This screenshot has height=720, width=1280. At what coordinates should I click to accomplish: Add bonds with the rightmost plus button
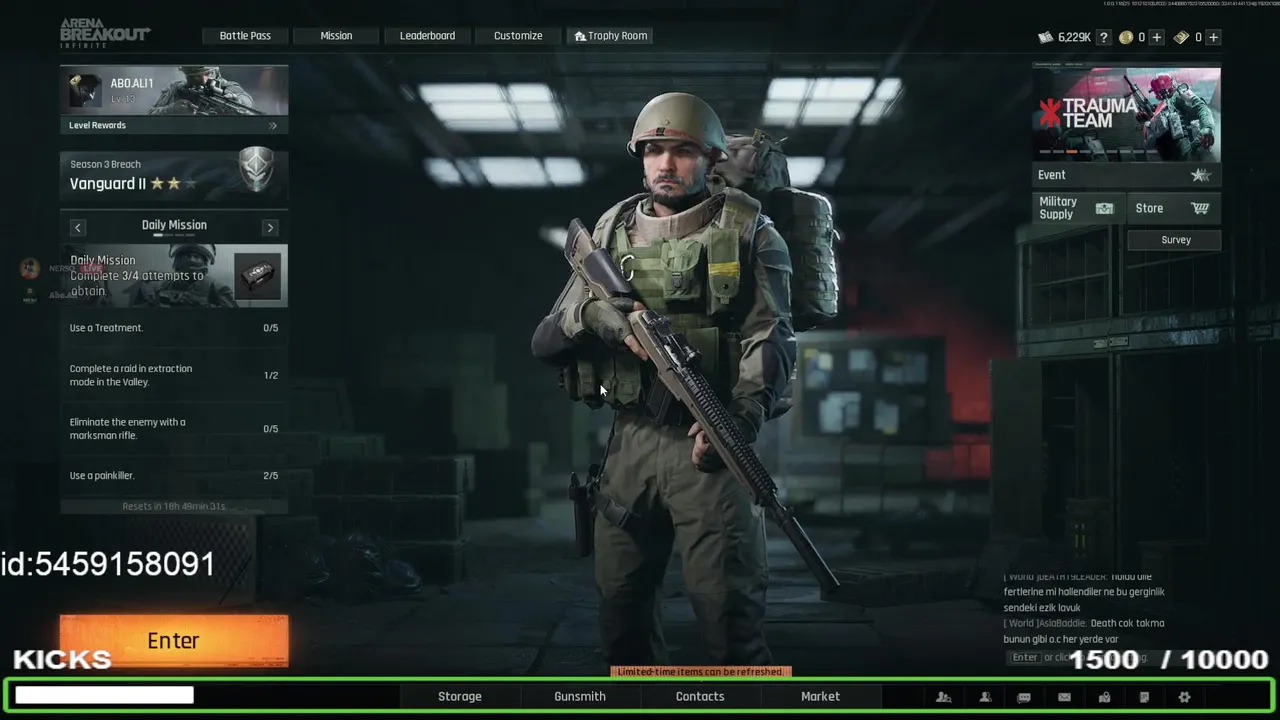point(1213,37)
